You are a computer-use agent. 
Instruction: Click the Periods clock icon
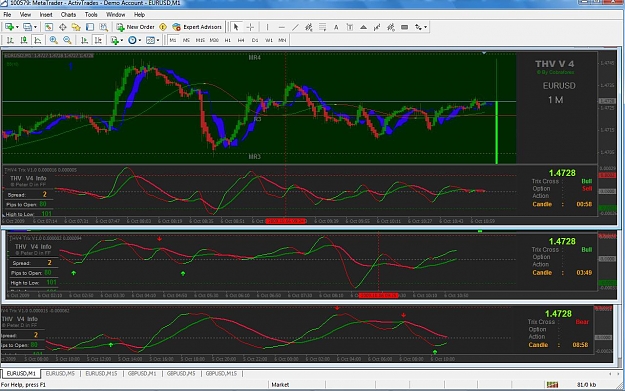pos(132,40)
